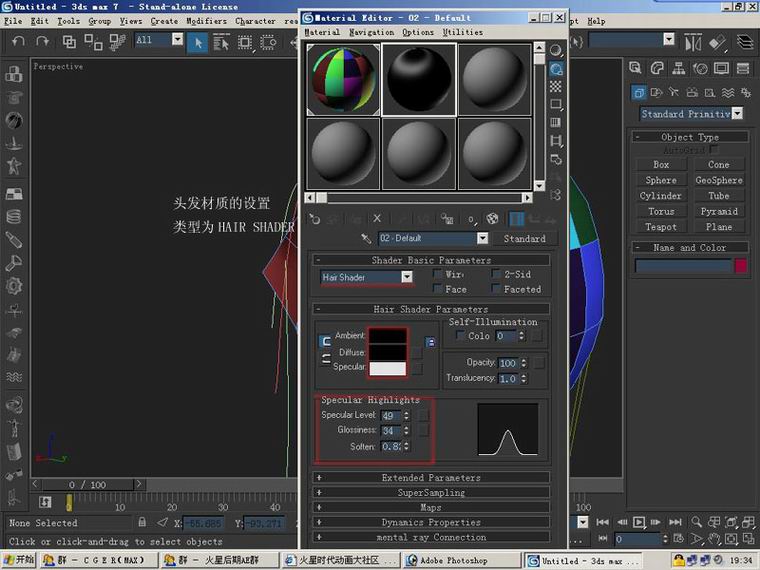This screenshot has width=760, height=570.
Task: Click Zoom tool in viewport navigation
Action: (697, 522)
